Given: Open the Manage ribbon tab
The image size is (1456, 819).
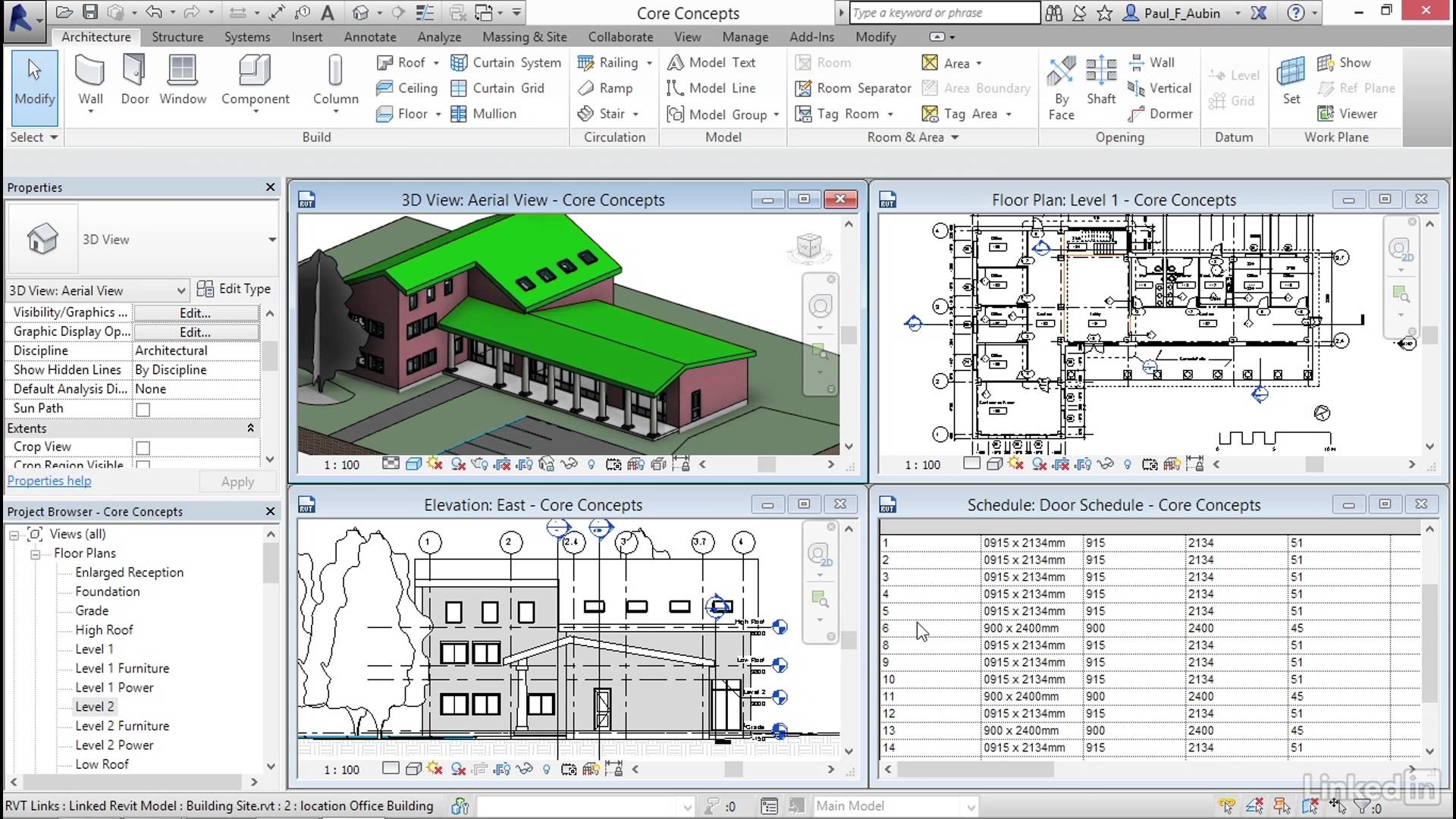Looking at the screenshot, I should (x=745, y=36).
